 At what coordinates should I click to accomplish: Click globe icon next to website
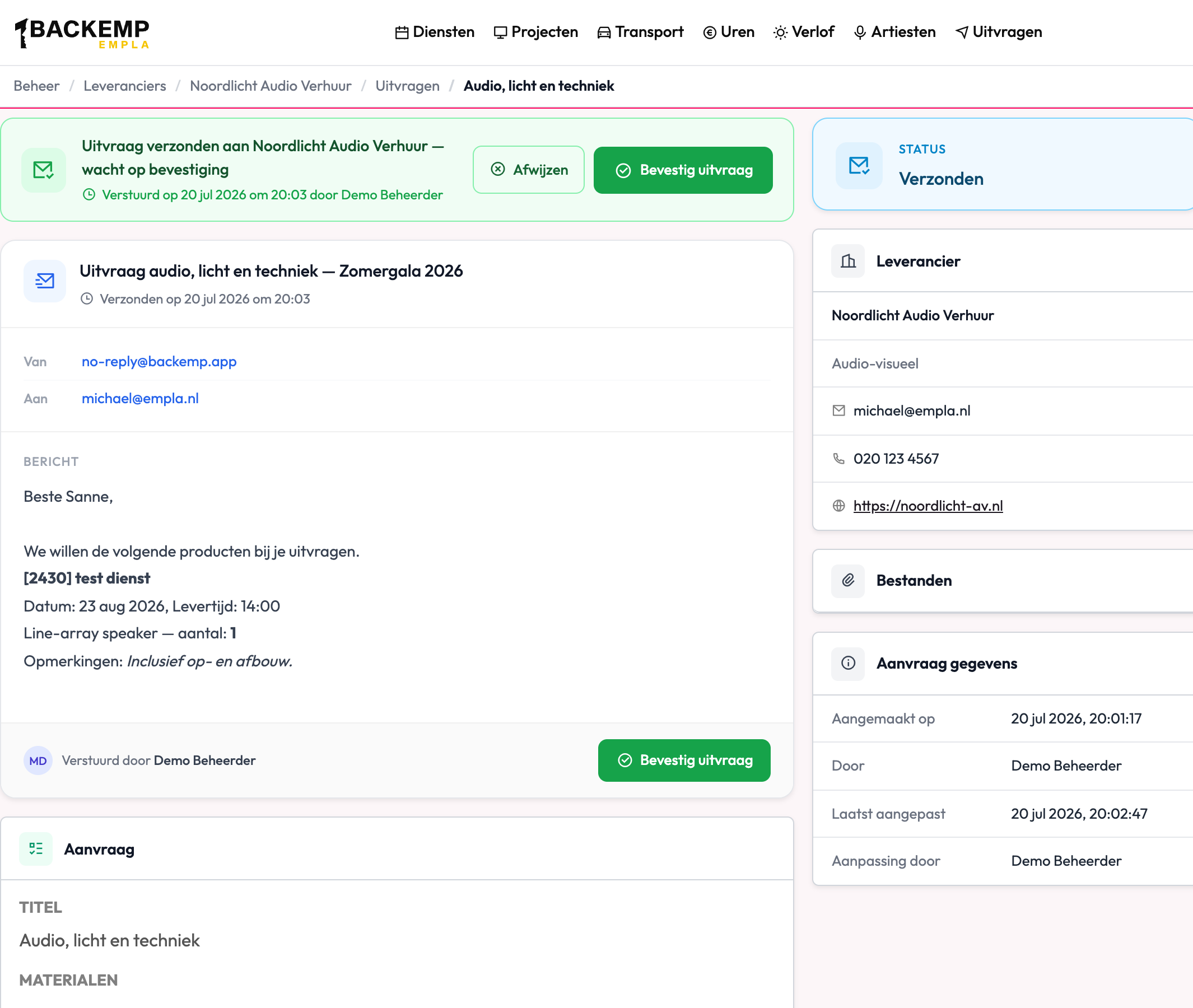[x=838, y=506]
